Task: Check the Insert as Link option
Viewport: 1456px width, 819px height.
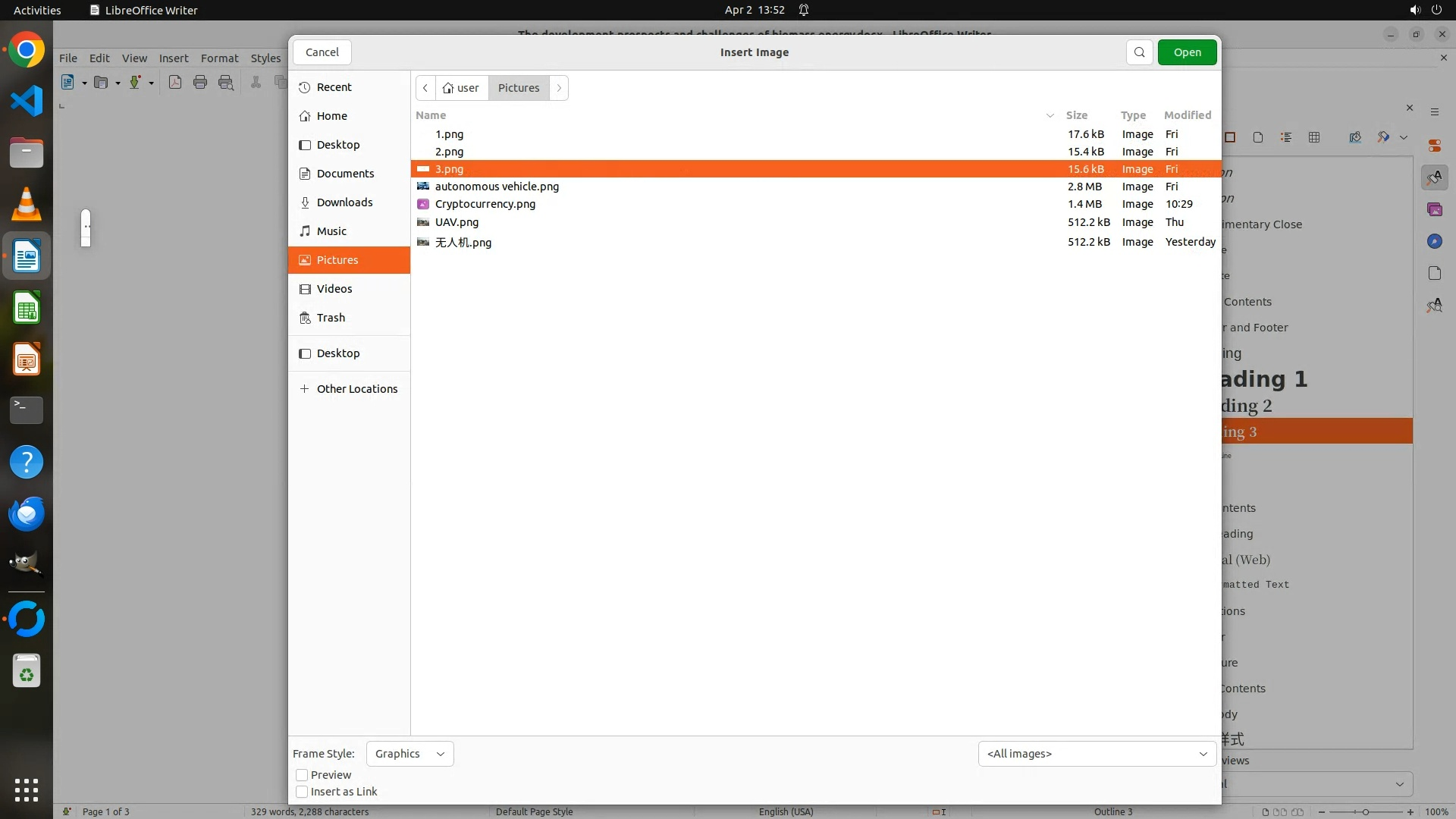Action: [x=302, y=792]
